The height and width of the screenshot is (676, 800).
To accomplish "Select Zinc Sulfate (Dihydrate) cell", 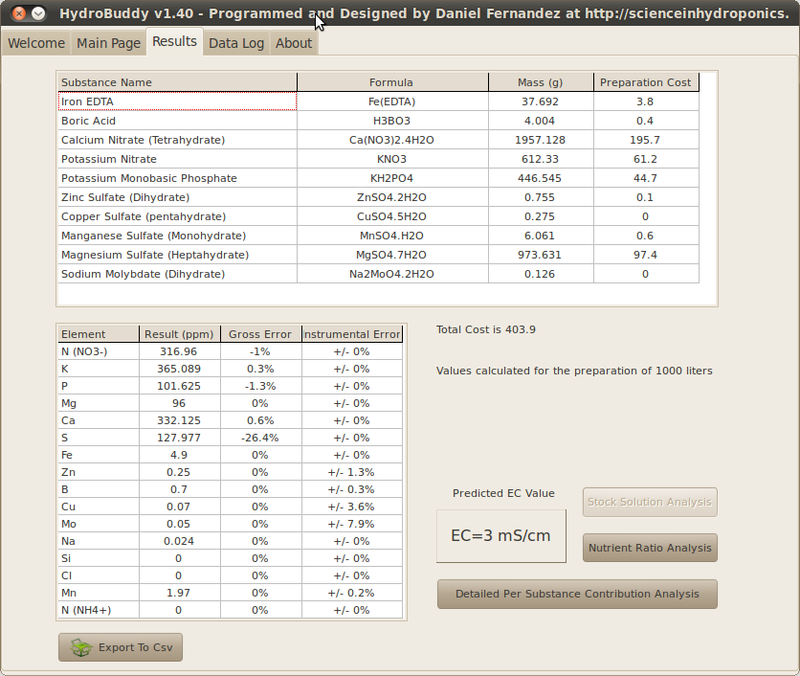I will click(x=178, y=197).
